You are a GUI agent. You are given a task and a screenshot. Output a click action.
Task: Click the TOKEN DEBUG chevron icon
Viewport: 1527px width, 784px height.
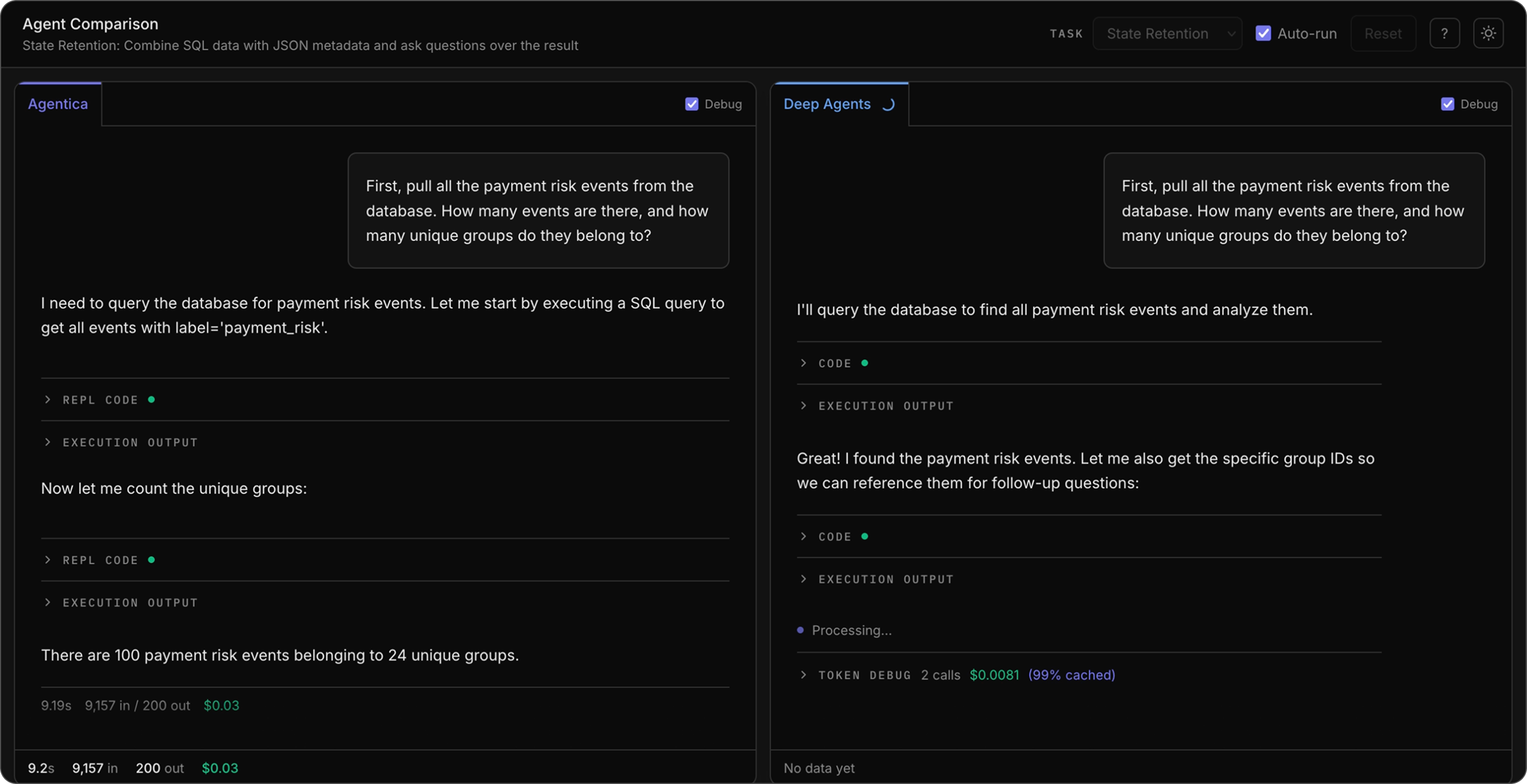803,675
